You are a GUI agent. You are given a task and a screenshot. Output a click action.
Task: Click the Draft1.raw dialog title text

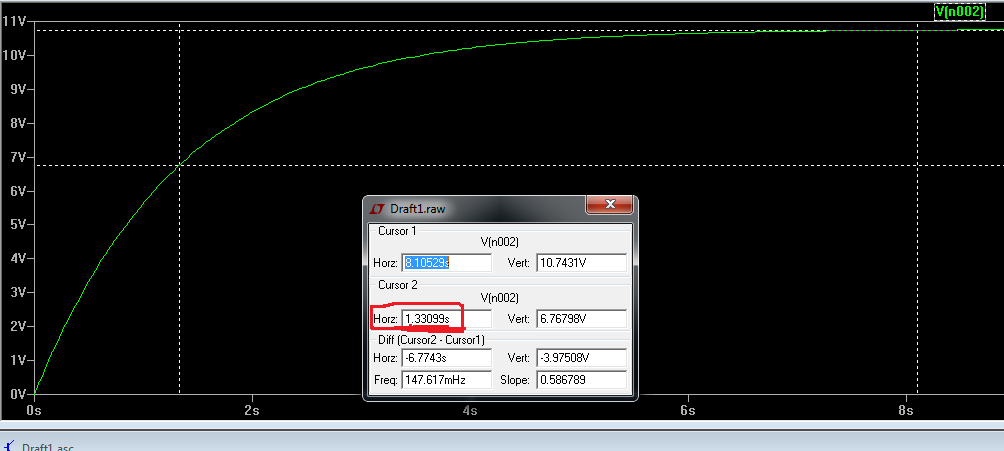click(418, 209)
